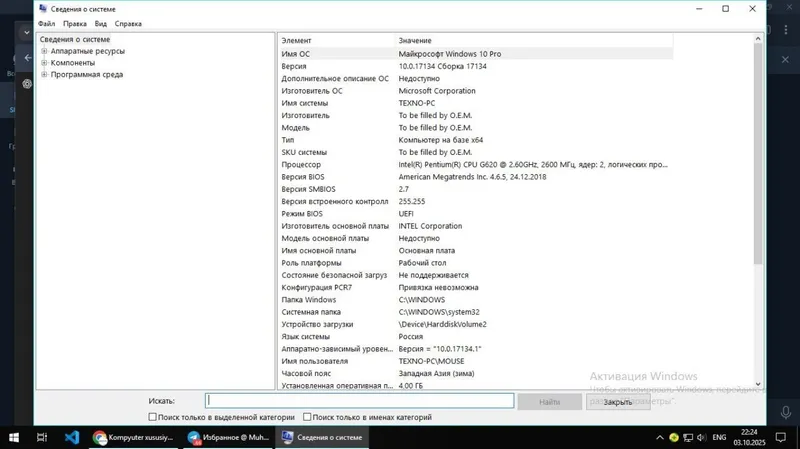Open the Windows Start menu
This screenshot has width=800, height=449.
[x=14, y=437]
